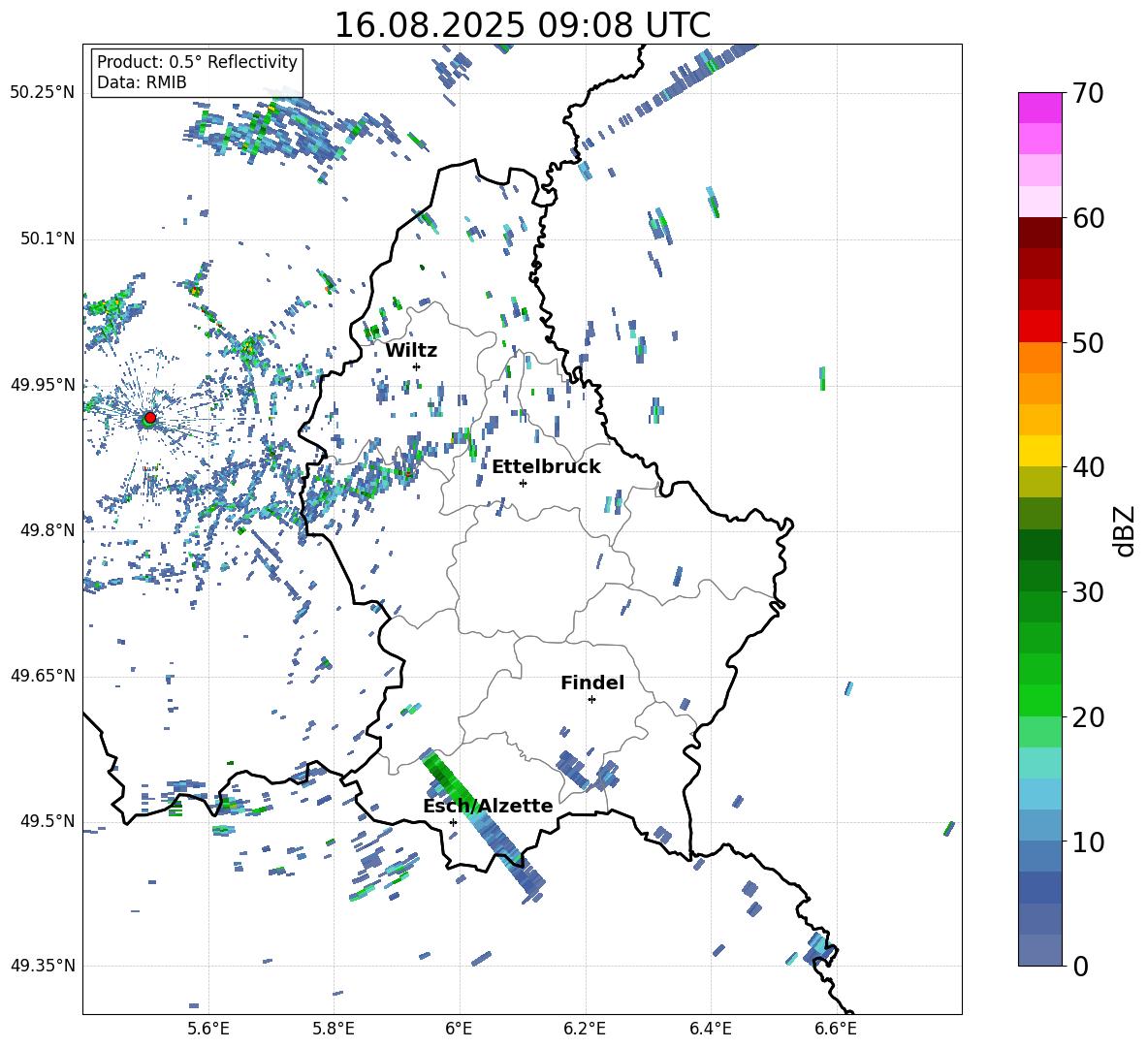
Task: Click the 6.2°E longitude tick label
Action: pos(585,1029)
